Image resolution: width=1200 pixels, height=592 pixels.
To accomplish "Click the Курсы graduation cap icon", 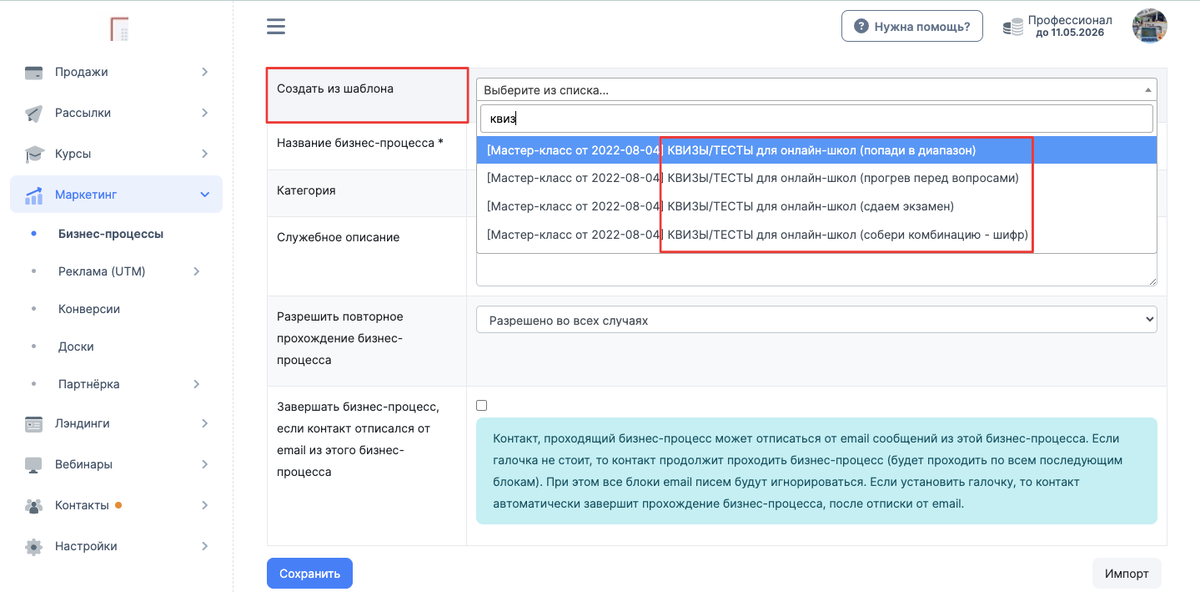I will pyautogui.click(x=34, y=154).
